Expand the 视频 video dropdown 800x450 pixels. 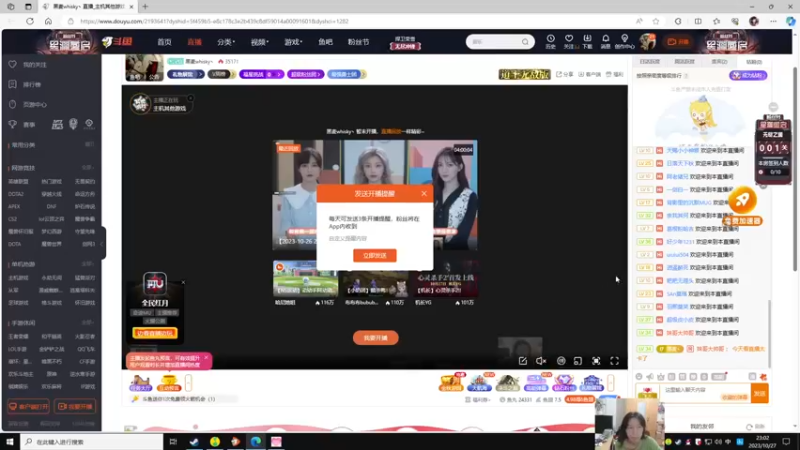(260, 42)
